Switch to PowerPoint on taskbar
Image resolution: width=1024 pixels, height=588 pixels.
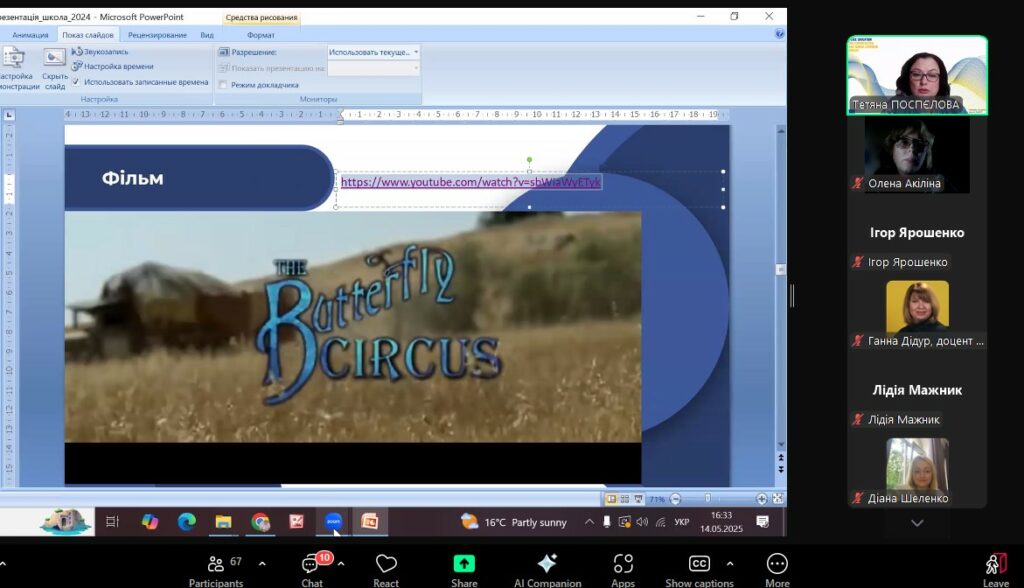370,521
